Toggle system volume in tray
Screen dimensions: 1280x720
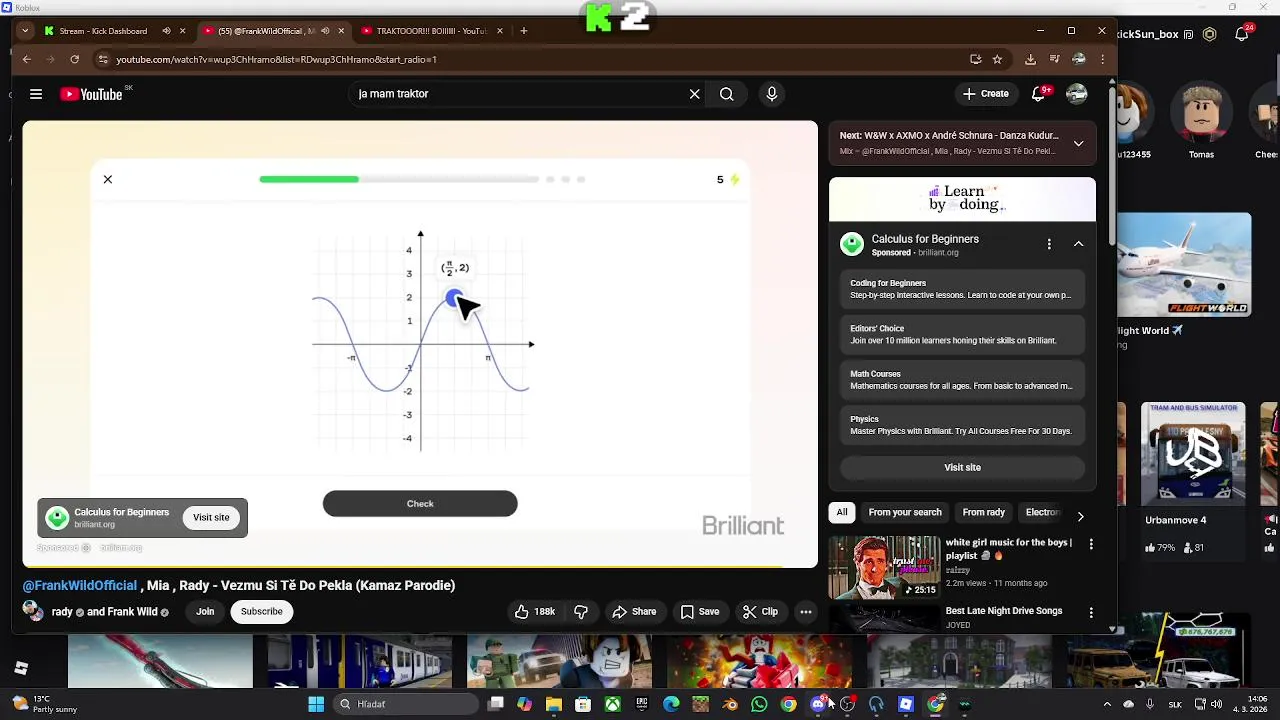[1217, 704]
